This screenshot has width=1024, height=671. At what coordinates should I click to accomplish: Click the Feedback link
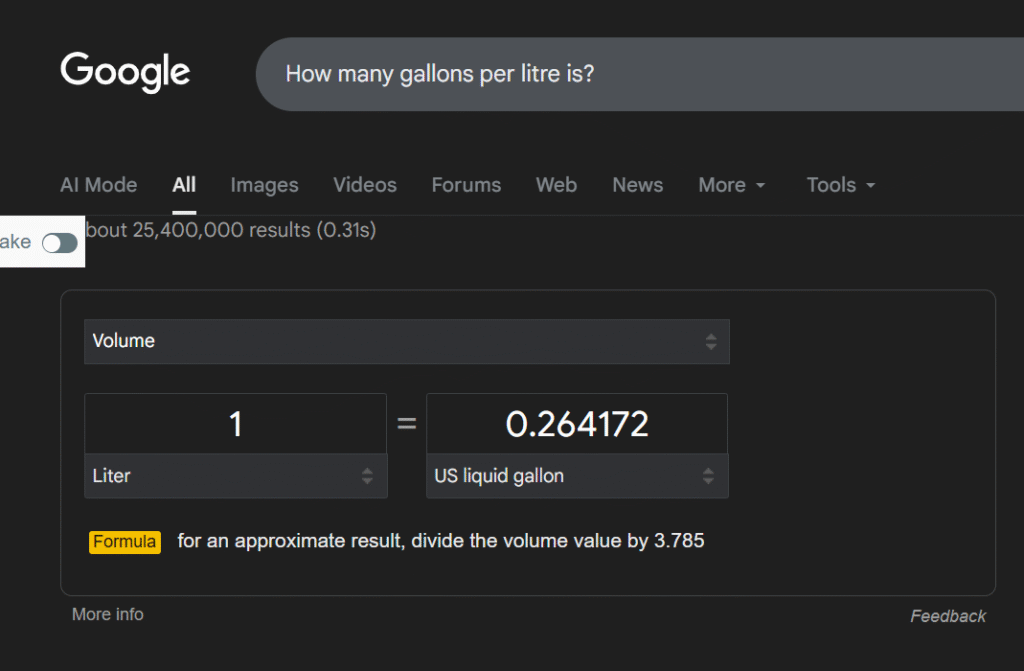coord(947,616)
